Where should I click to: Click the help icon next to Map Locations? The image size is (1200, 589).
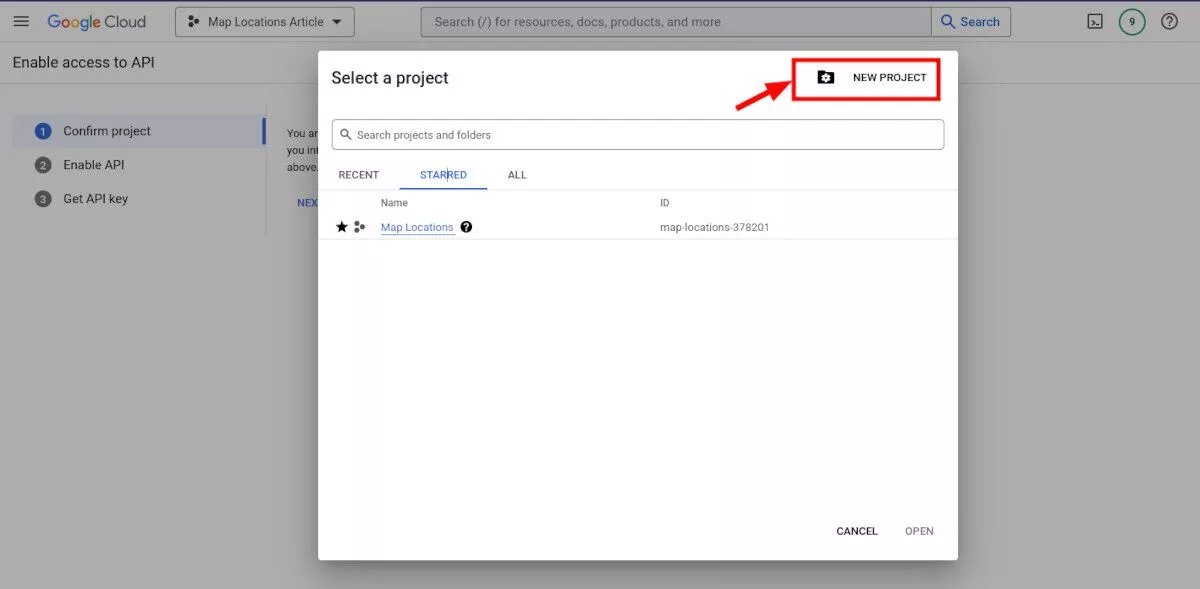coord(466,227)
